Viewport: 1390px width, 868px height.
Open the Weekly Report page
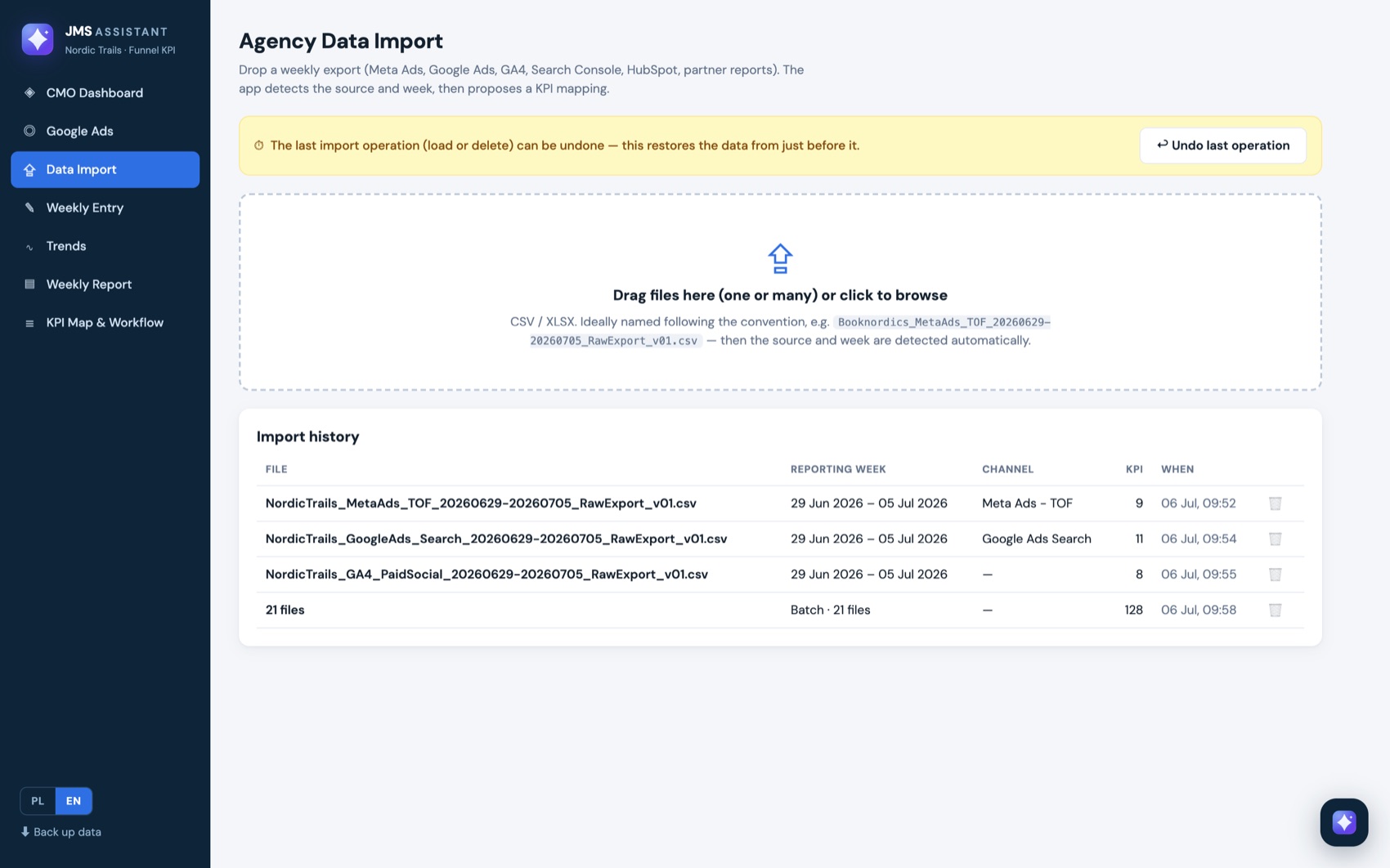click(105, 284)
